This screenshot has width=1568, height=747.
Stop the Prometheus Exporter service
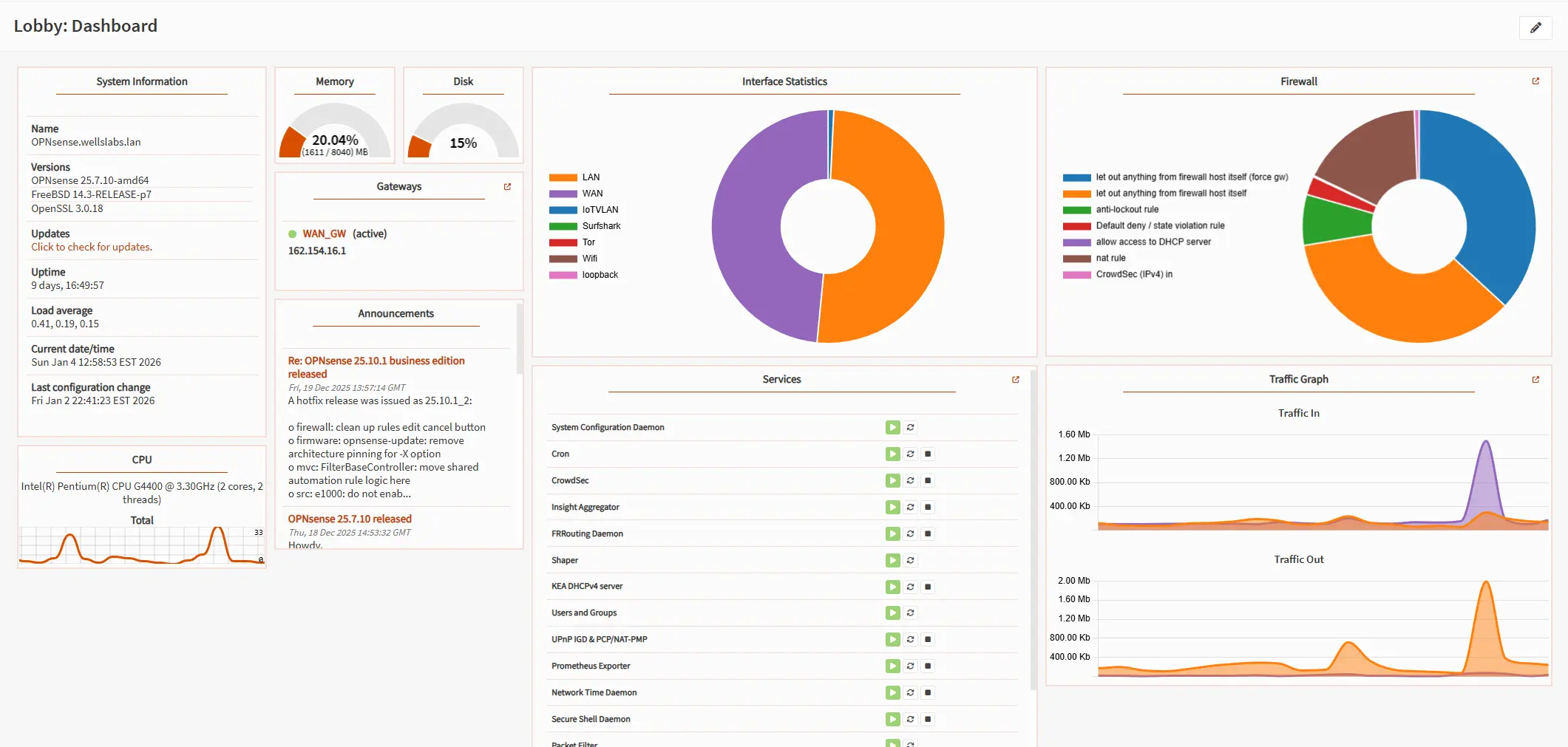(x=928, y=666)
